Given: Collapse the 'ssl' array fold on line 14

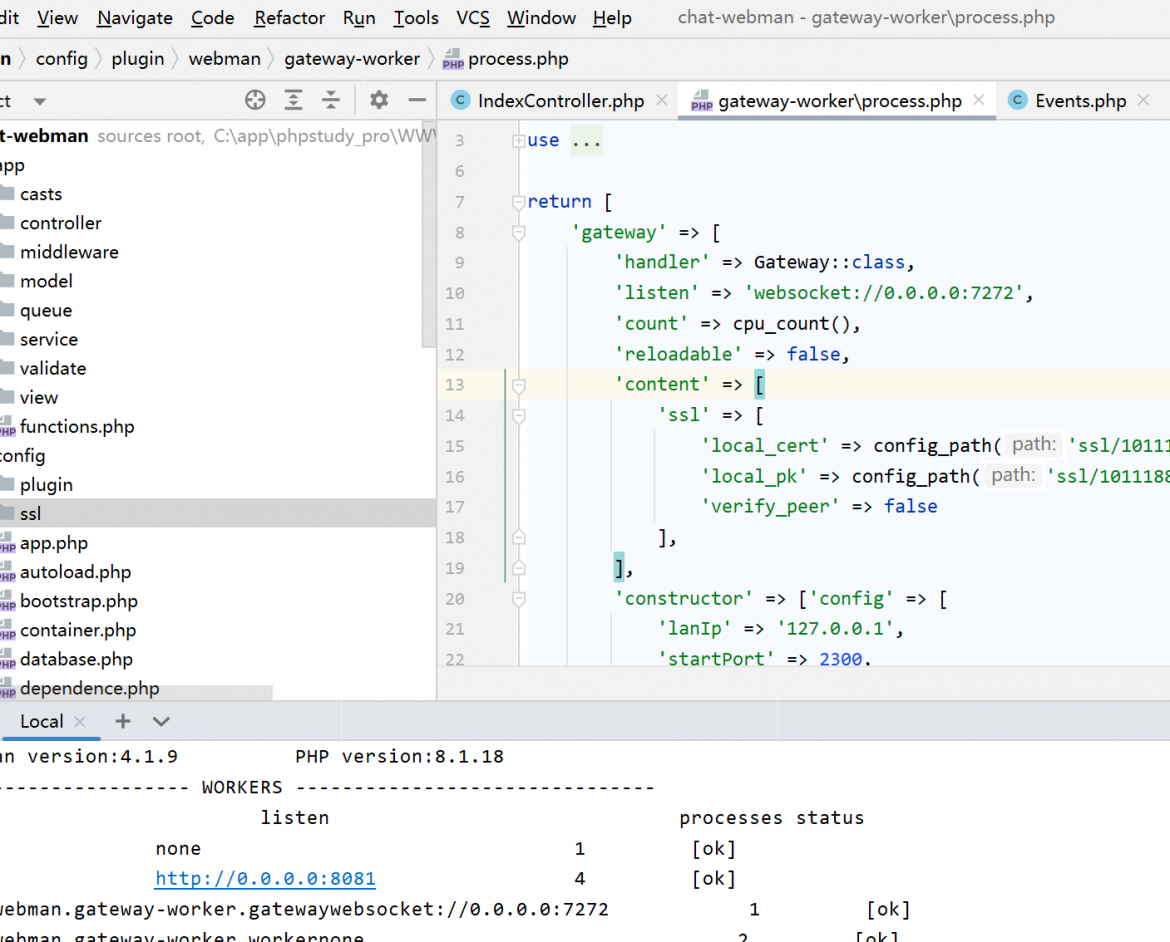Looking at the screenshot, I should coord(518,416).
